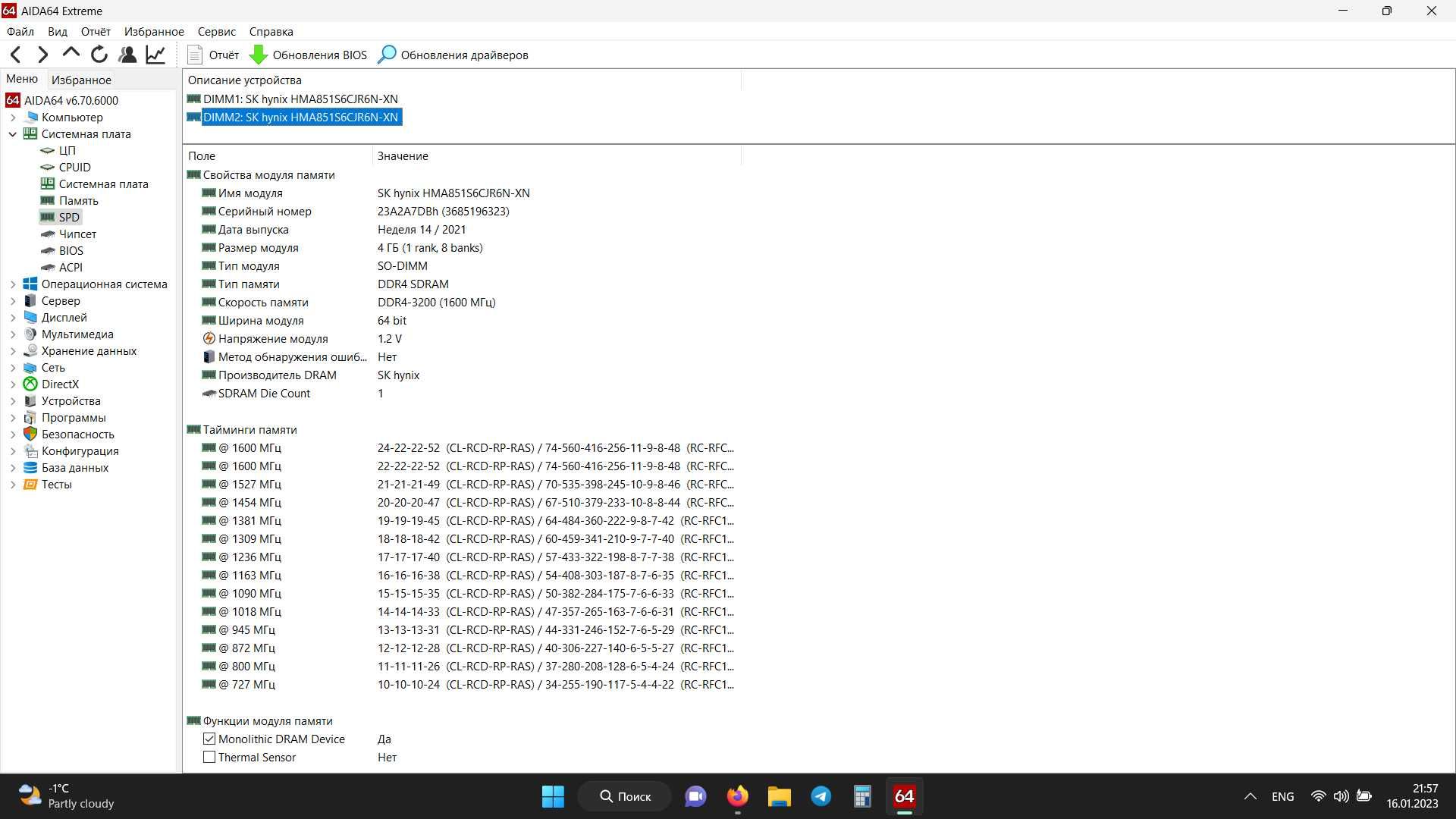1456x819 pixels.
Task: Open the benchmark graph icon in toolbar
Action: [x=155, y=55]
